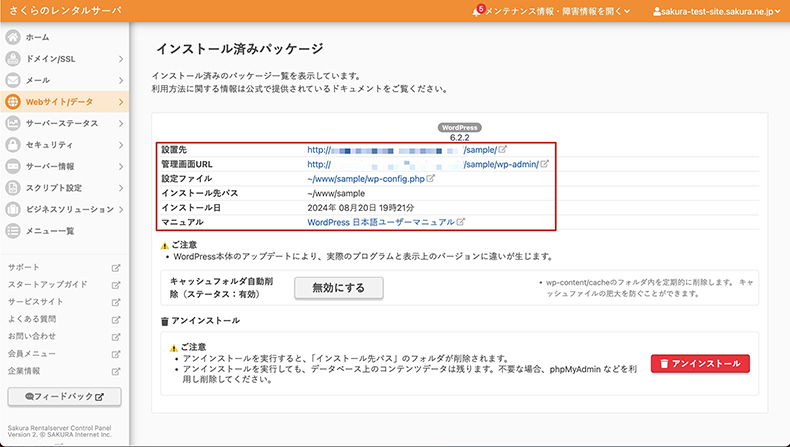Expand サーバー情報 chevron
Screen dimensions: 790x447
(121, 166)
